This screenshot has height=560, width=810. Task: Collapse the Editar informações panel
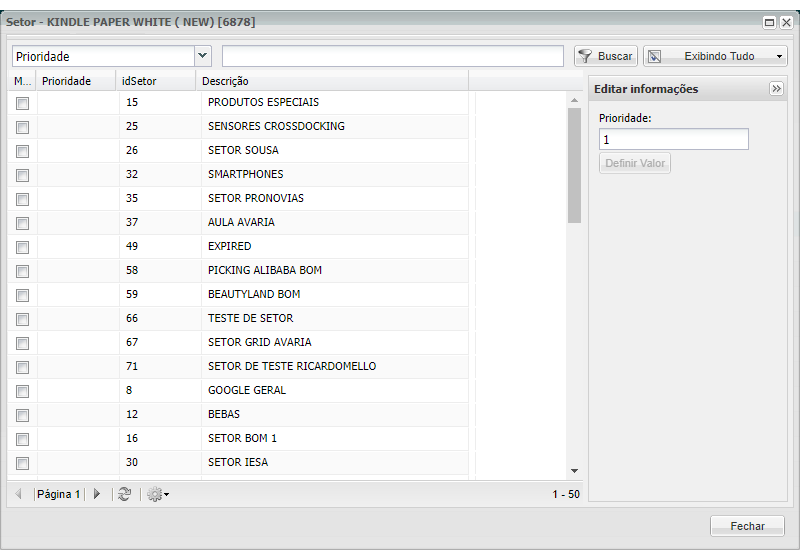(776, 89)
